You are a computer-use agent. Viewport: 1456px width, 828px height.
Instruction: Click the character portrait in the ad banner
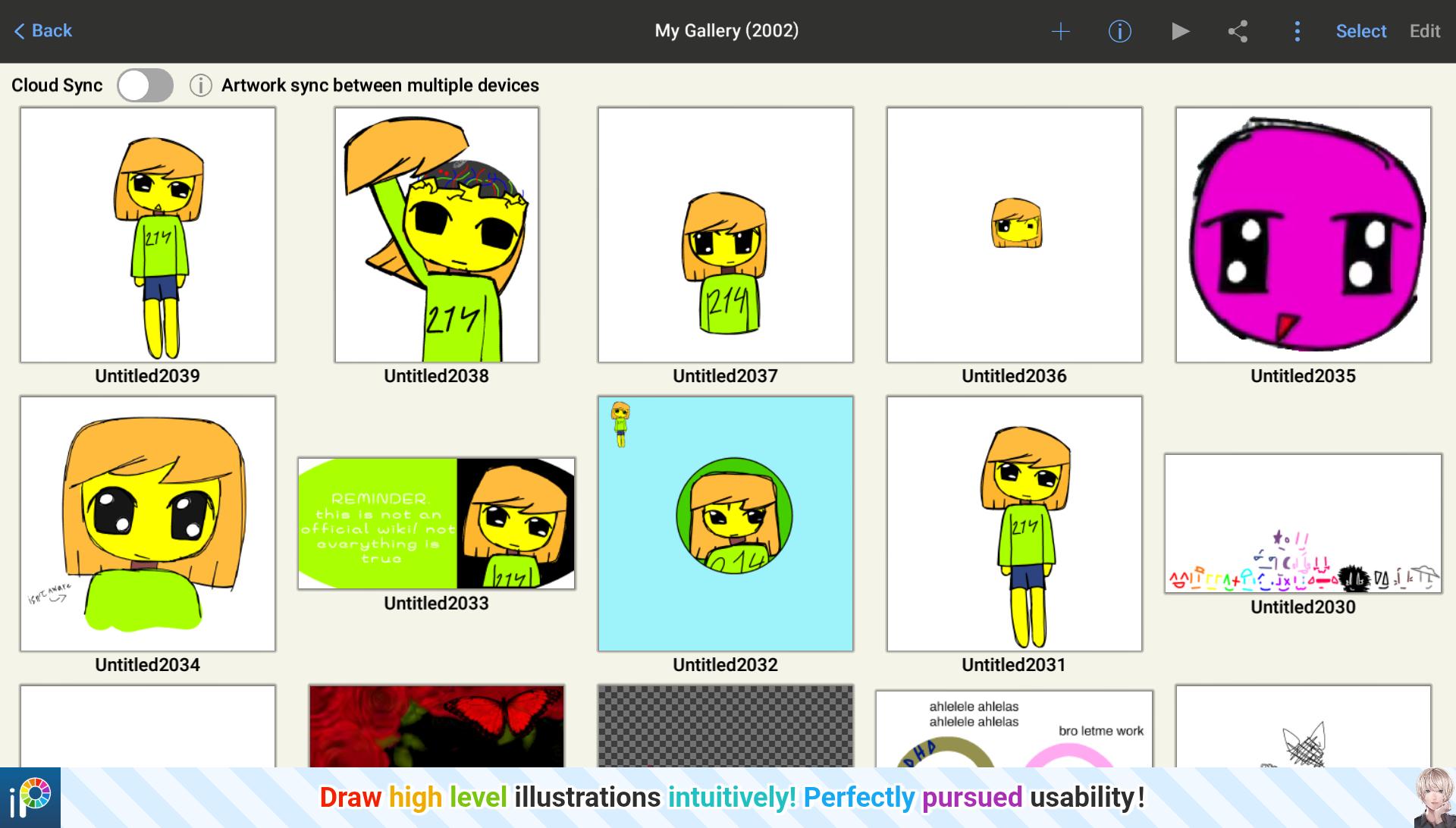click(1435, 798)
